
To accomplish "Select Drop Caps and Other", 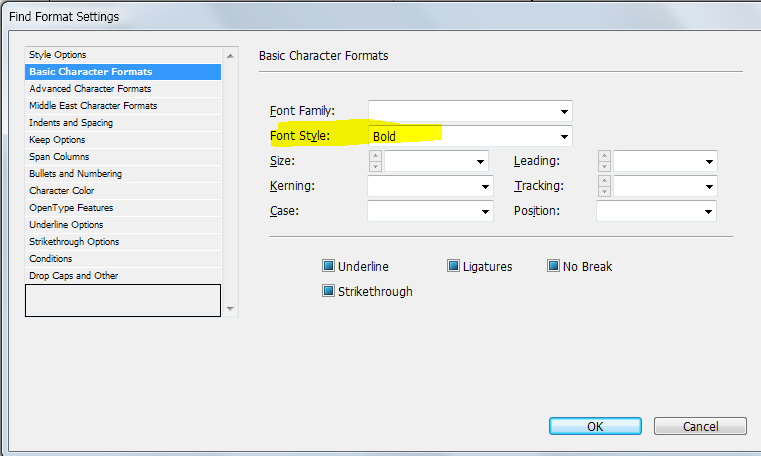I will tap(123, 276).
